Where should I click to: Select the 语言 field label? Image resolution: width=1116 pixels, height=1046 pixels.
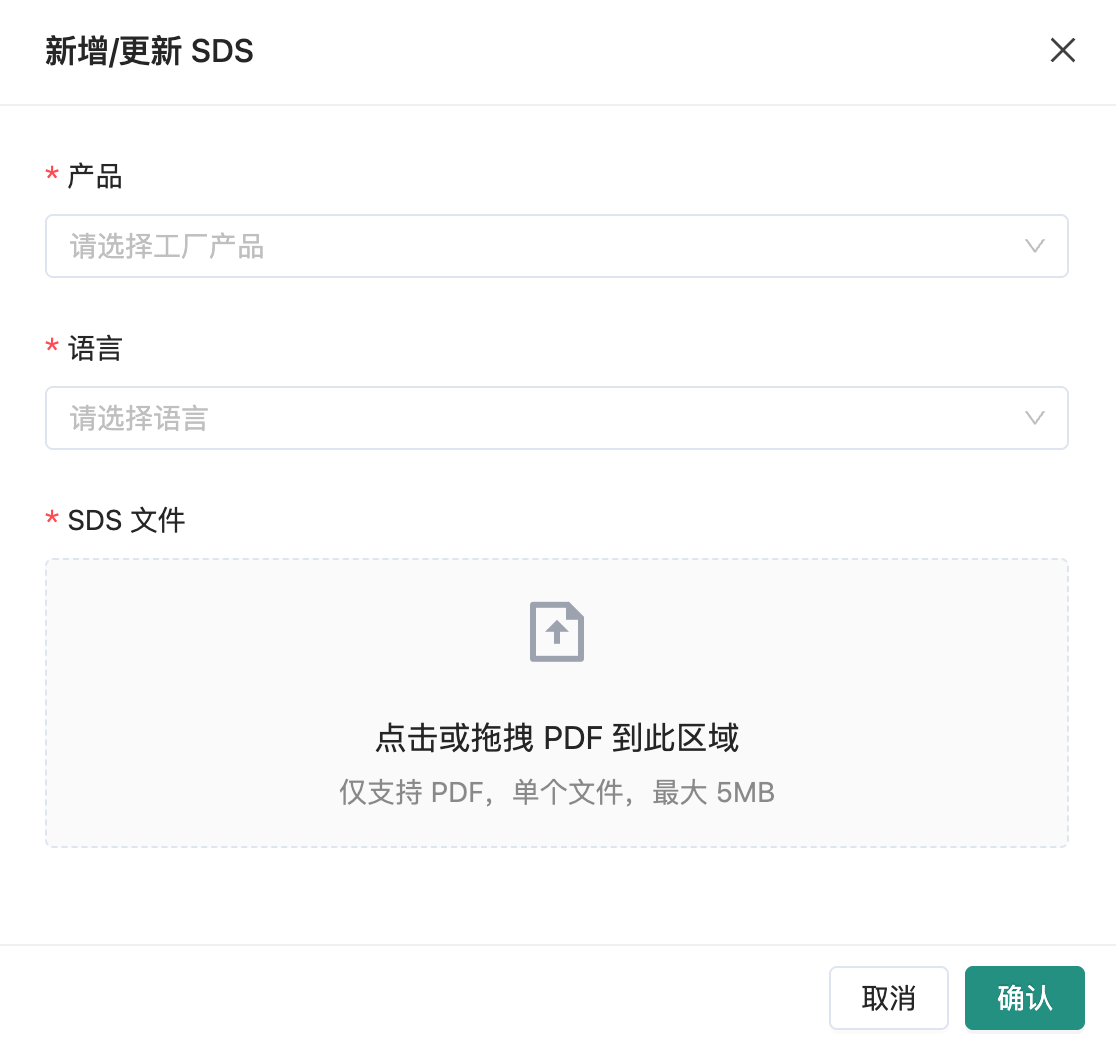94,349
